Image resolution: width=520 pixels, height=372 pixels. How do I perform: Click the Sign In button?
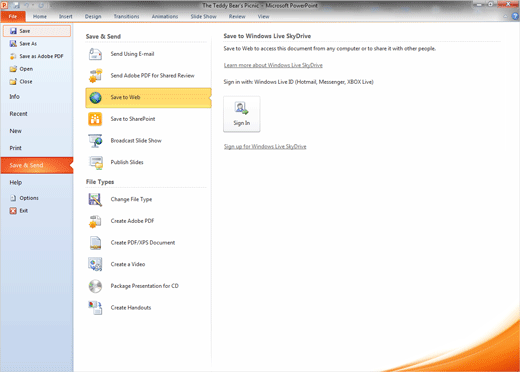pyautogui.click(x=242, y=114)
